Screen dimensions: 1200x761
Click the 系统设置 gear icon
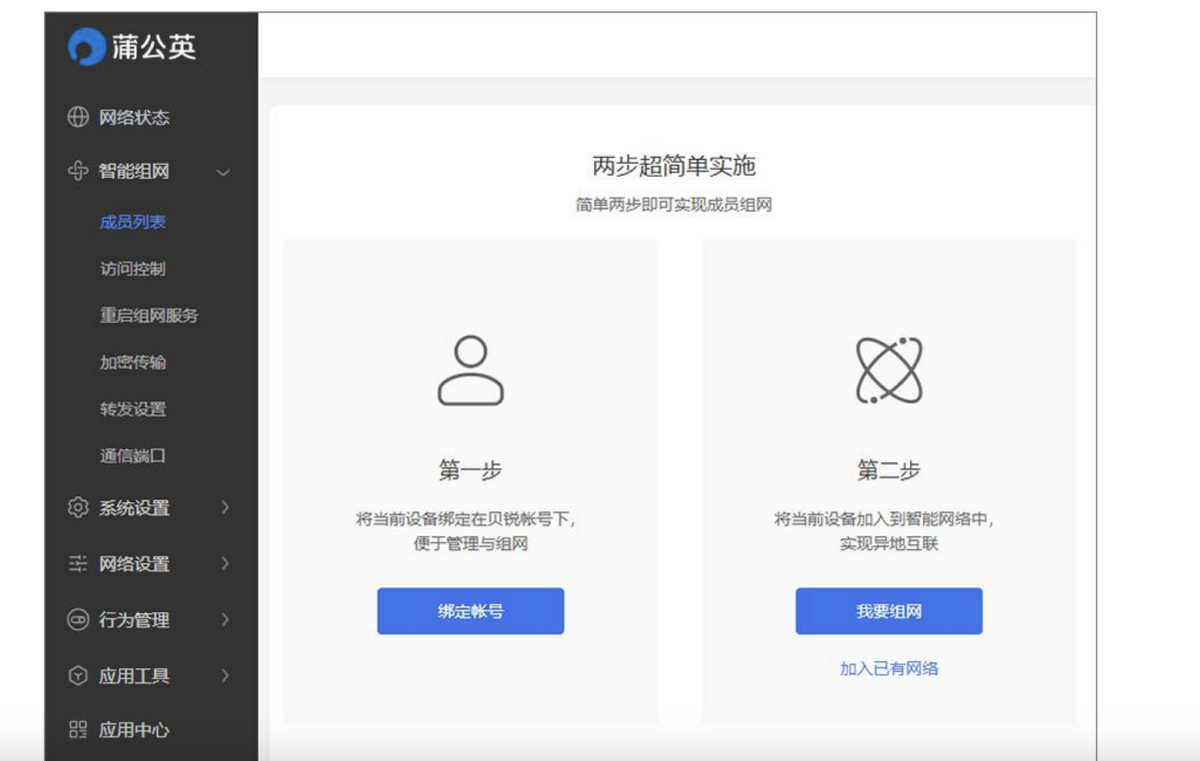(x=78, y=508)
